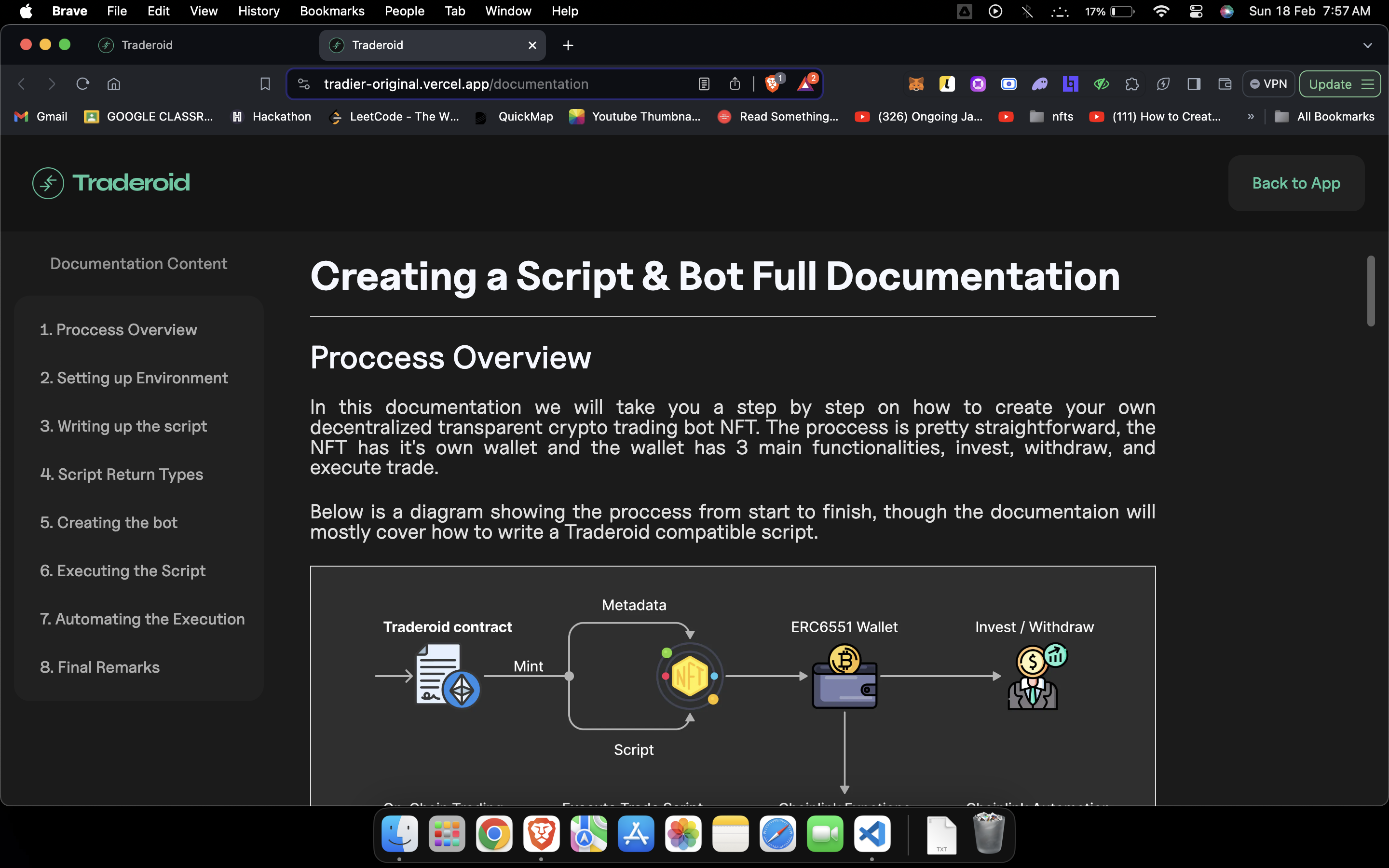The image size is (1389, 868).
Task: Click the purple ghost Phantom extension
Action: 1039,84
